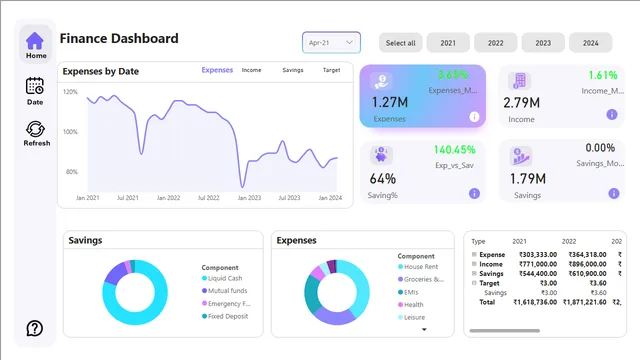Image resolution: width=640 pixels, height=360 pixels.
Task: Click the calculator icon on Income card
Action: point(520,81)
